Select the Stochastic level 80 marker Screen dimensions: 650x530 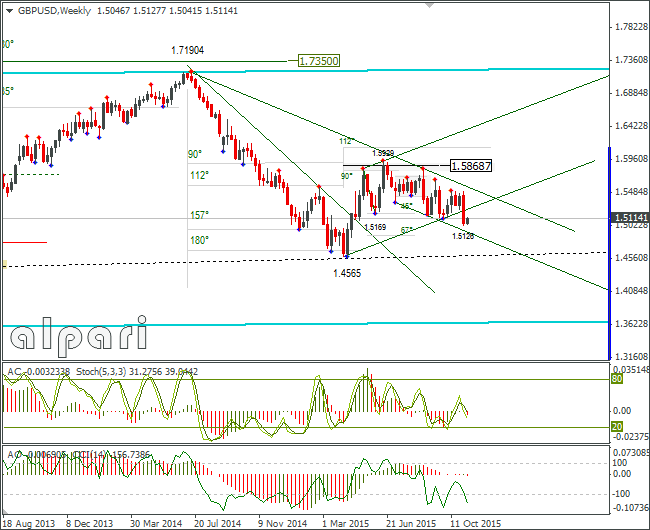[x=617, y=379]
